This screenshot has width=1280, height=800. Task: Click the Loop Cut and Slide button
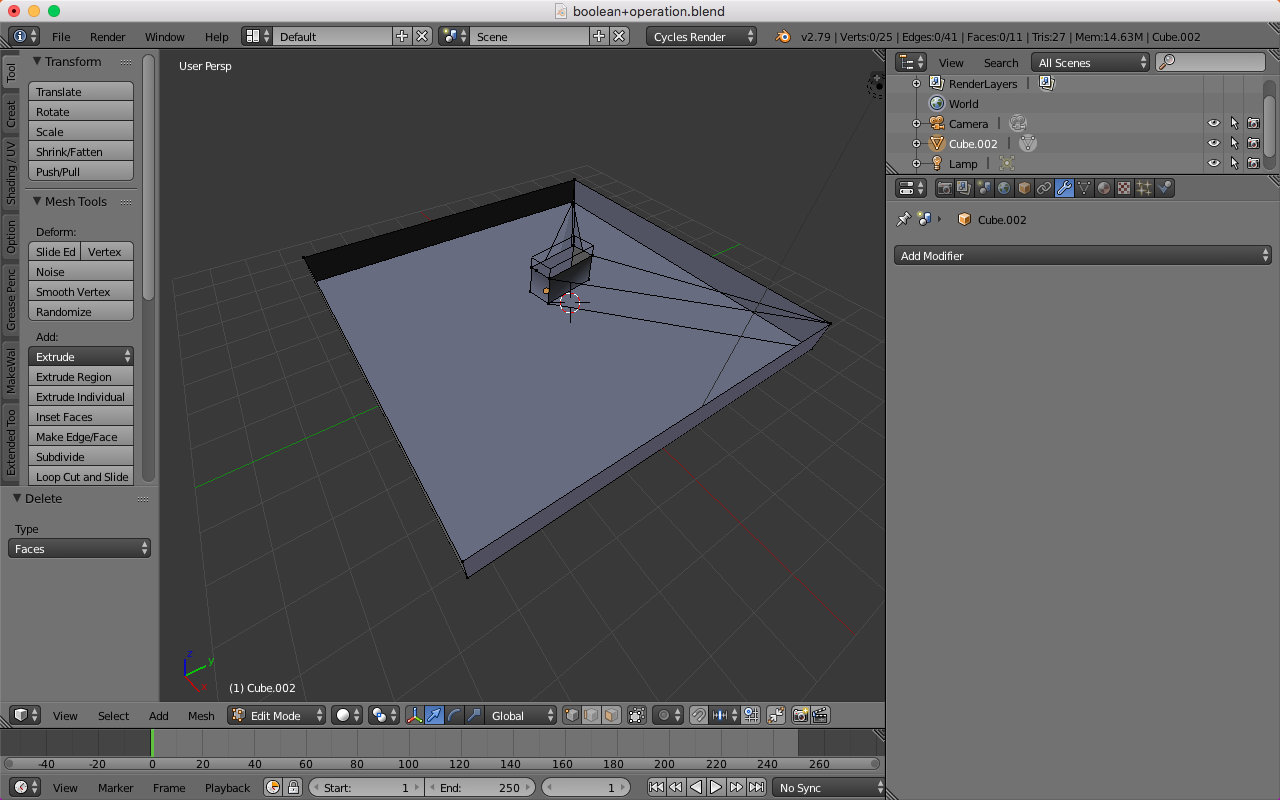[x=81, y=476]
